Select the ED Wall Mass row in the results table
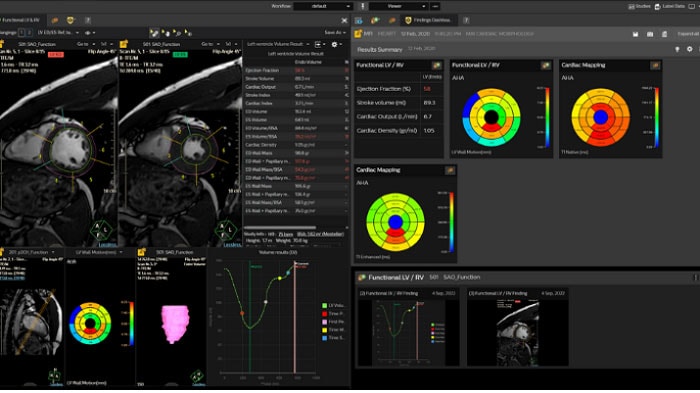 click(x=296, y=153)
